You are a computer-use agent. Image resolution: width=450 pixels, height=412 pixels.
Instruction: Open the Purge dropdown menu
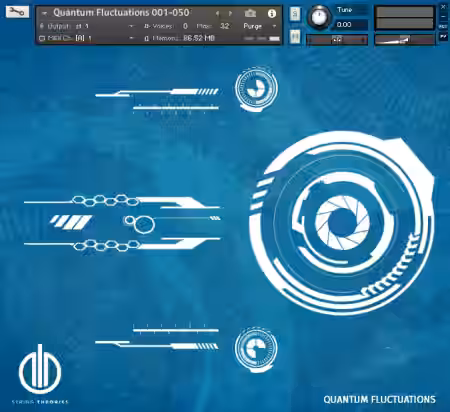pos(260,26)
